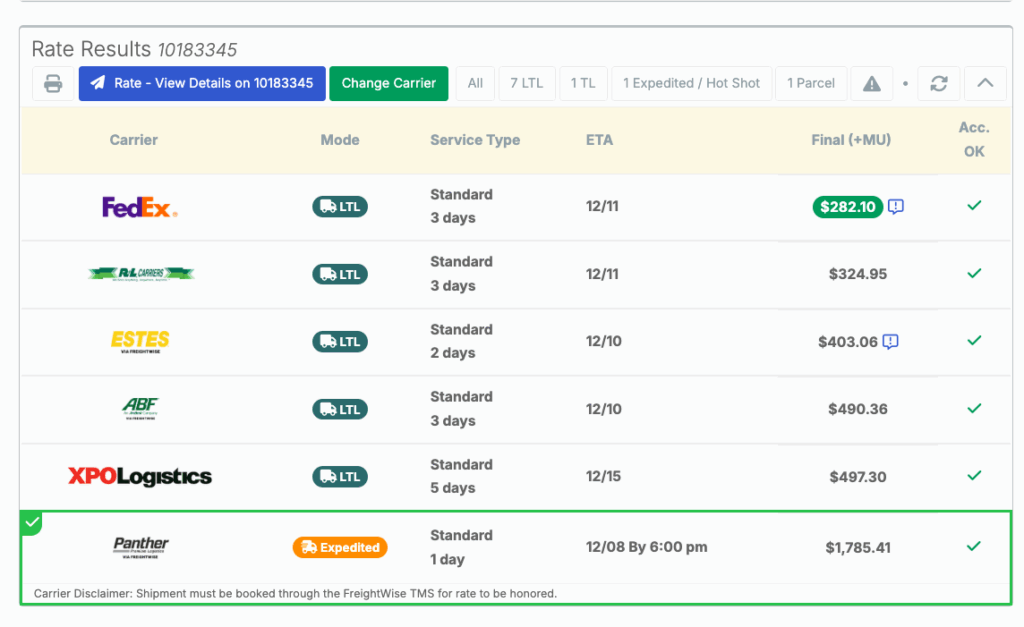
Task: Click the warning triangle filter icon
Action: click(872, 84)
